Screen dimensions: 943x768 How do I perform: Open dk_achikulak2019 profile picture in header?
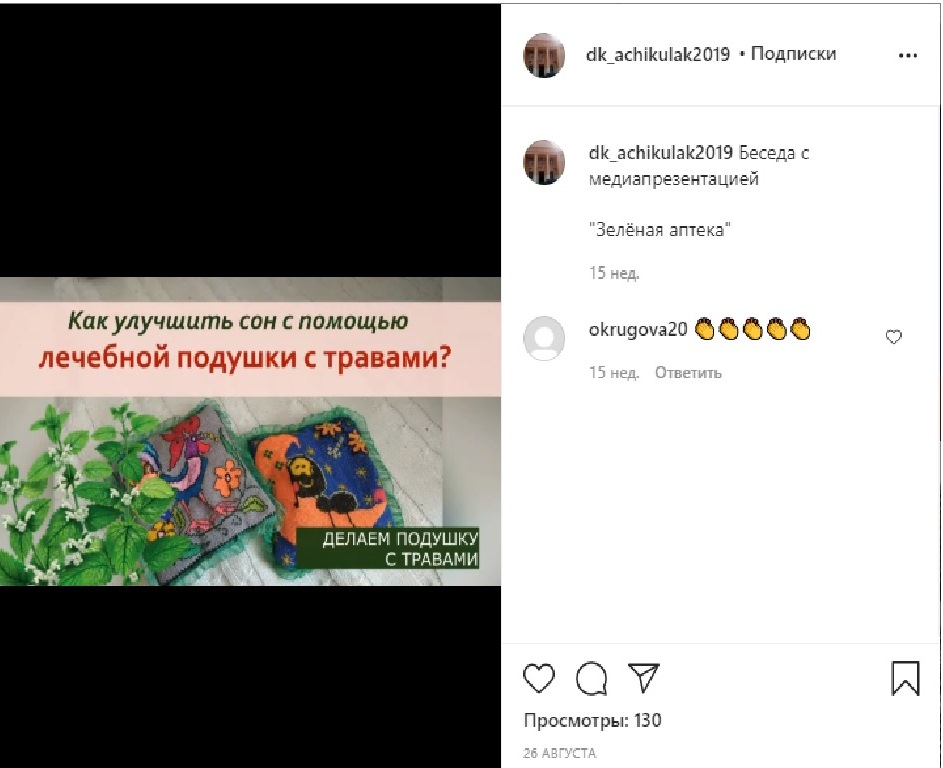[544, 55]
